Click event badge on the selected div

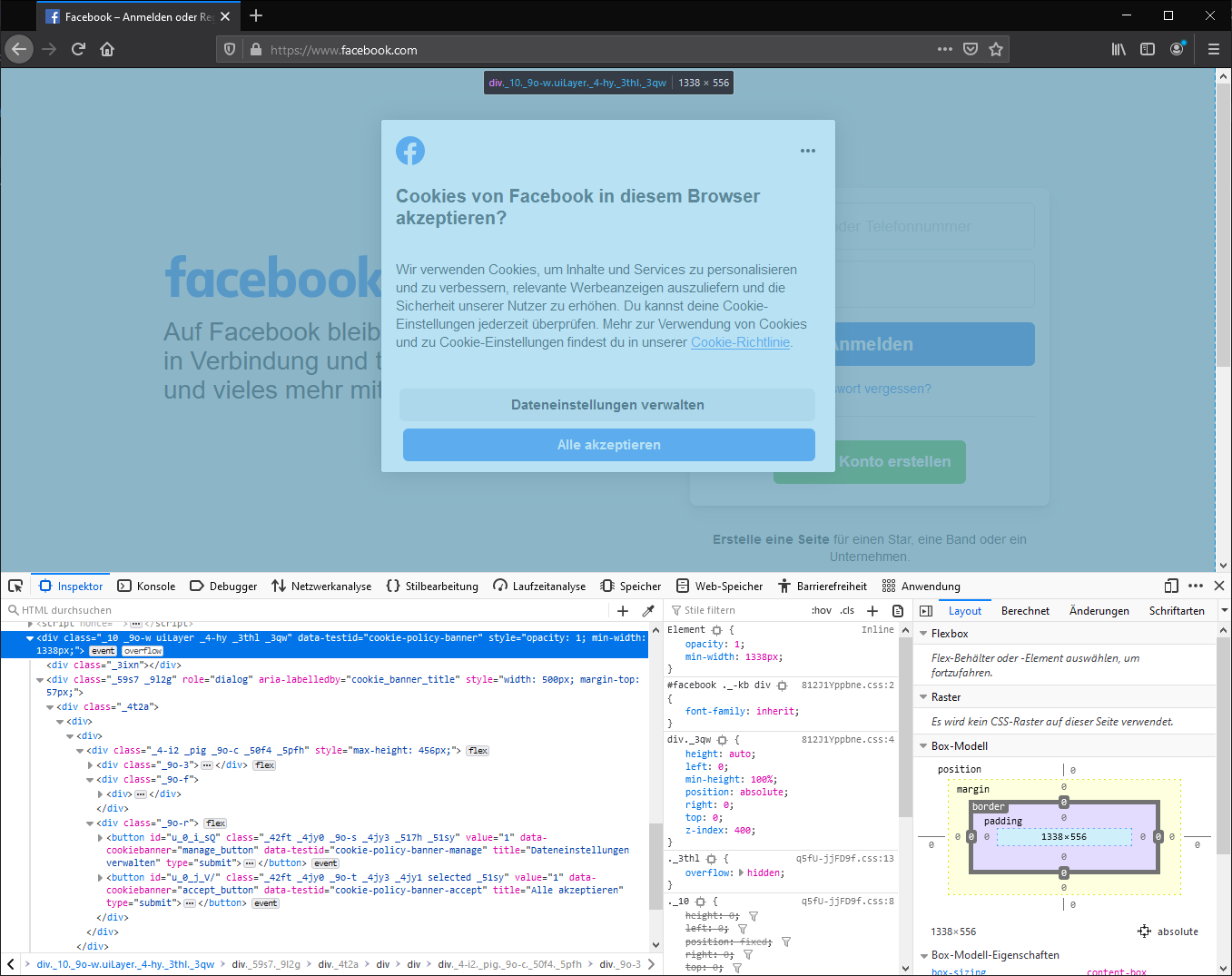(x=103, y=651)
